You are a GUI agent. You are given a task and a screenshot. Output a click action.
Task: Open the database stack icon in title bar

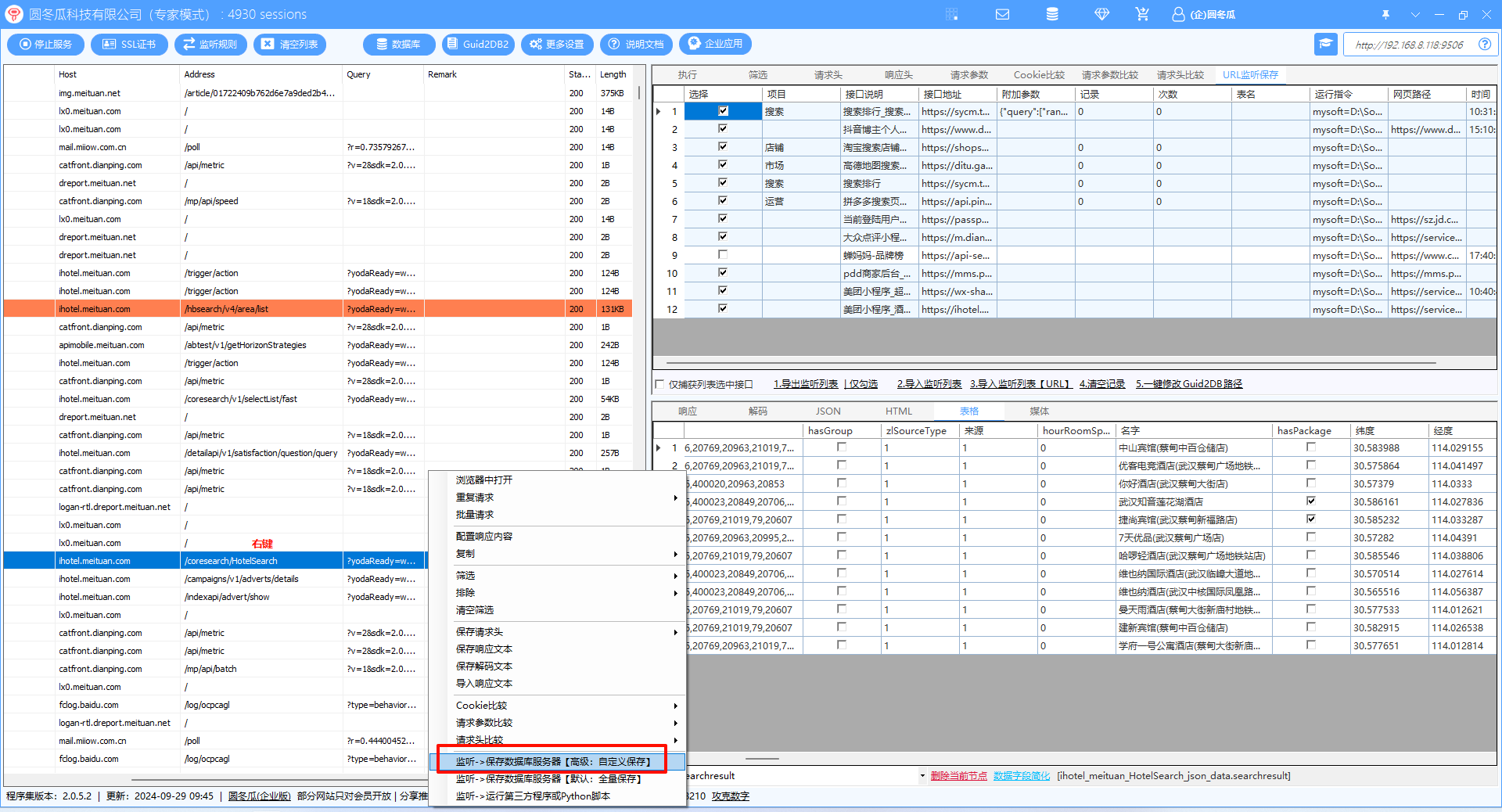click(x=1052, y=14)
